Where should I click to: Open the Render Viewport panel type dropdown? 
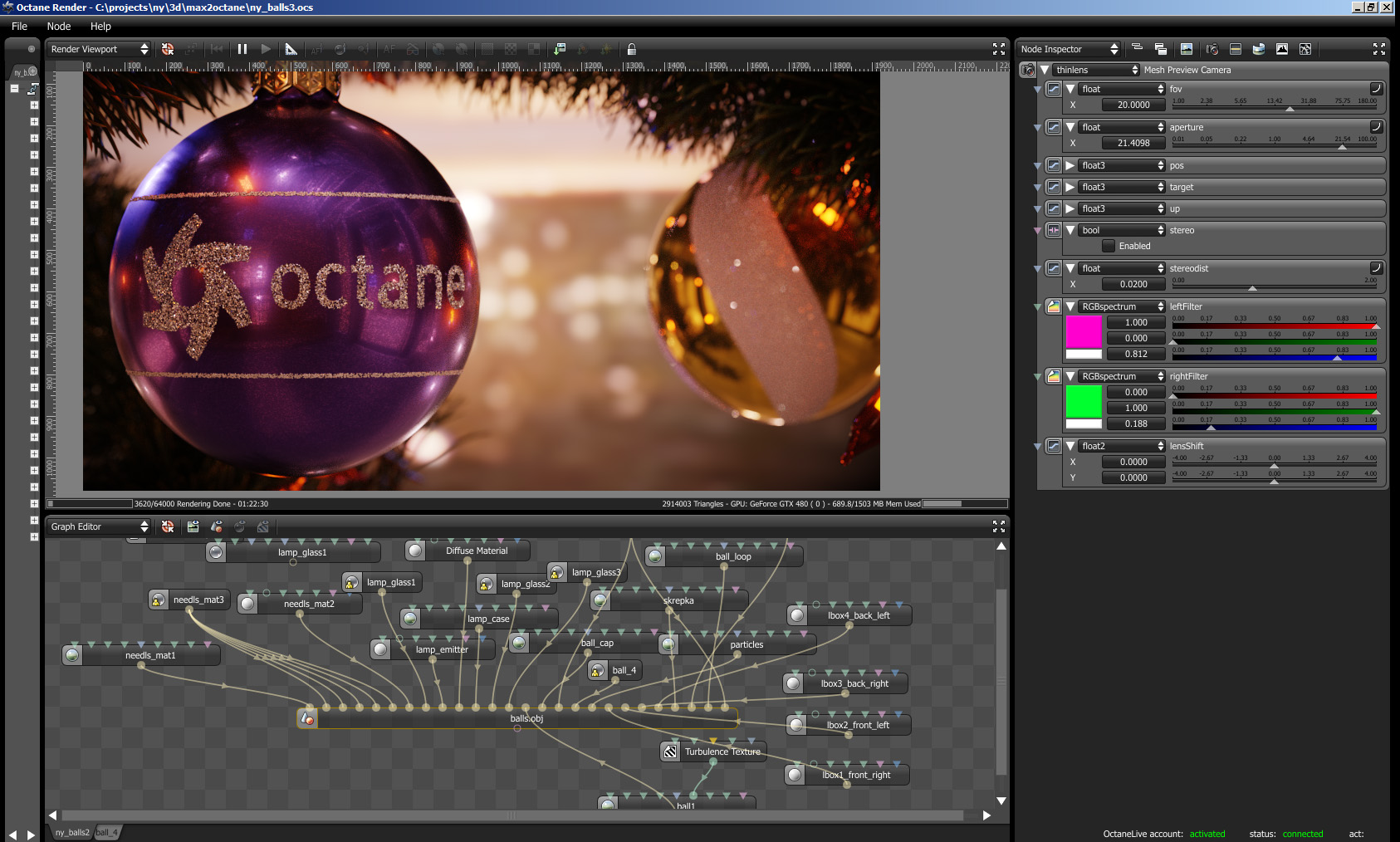tap(99, 49)
